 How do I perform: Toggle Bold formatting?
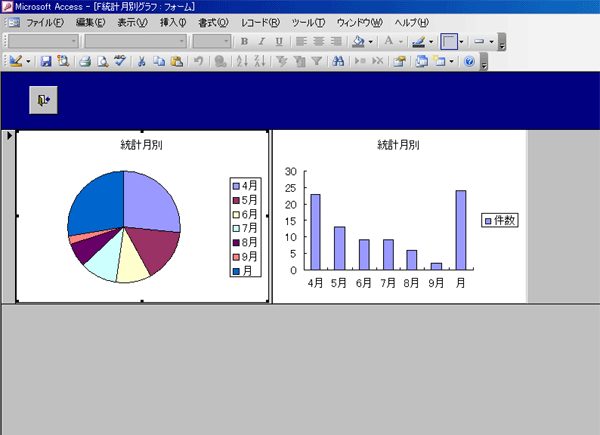point(244,41)
